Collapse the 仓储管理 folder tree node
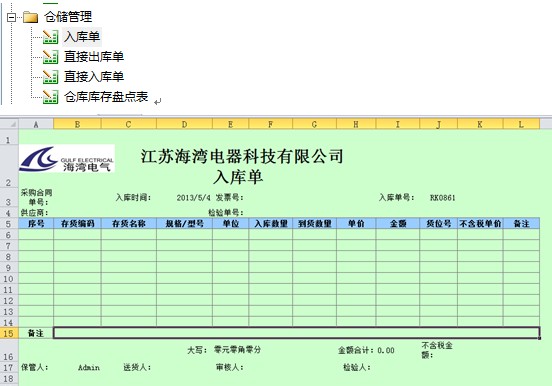 (x=12, y=17)
